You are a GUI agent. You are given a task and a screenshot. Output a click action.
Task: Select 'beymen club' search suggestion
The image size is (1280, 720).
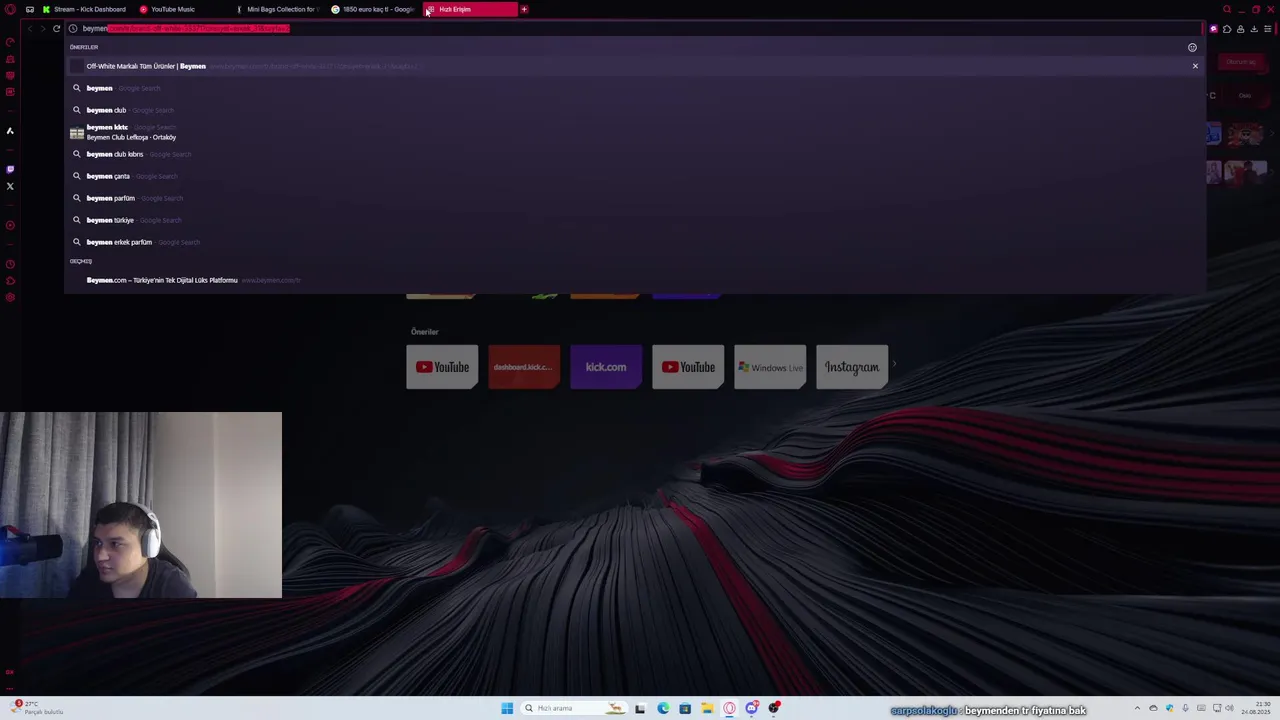pyautogui.click(x=635, y=110)
